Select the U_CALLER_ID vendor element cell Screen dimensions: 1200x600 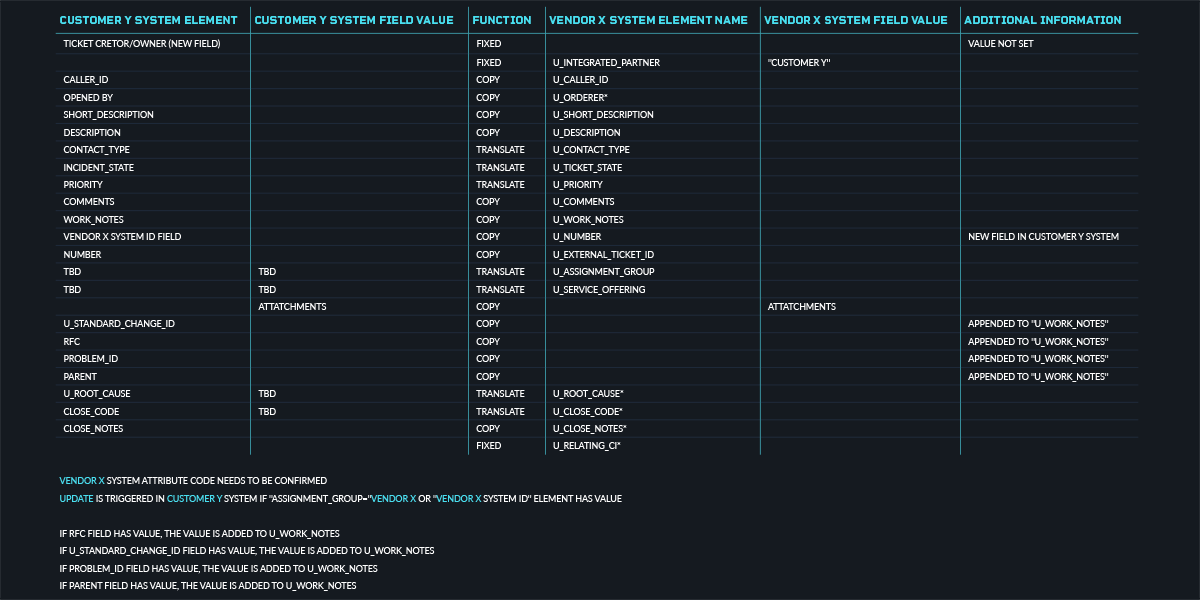pyautogui.click(x=580, y=79)
